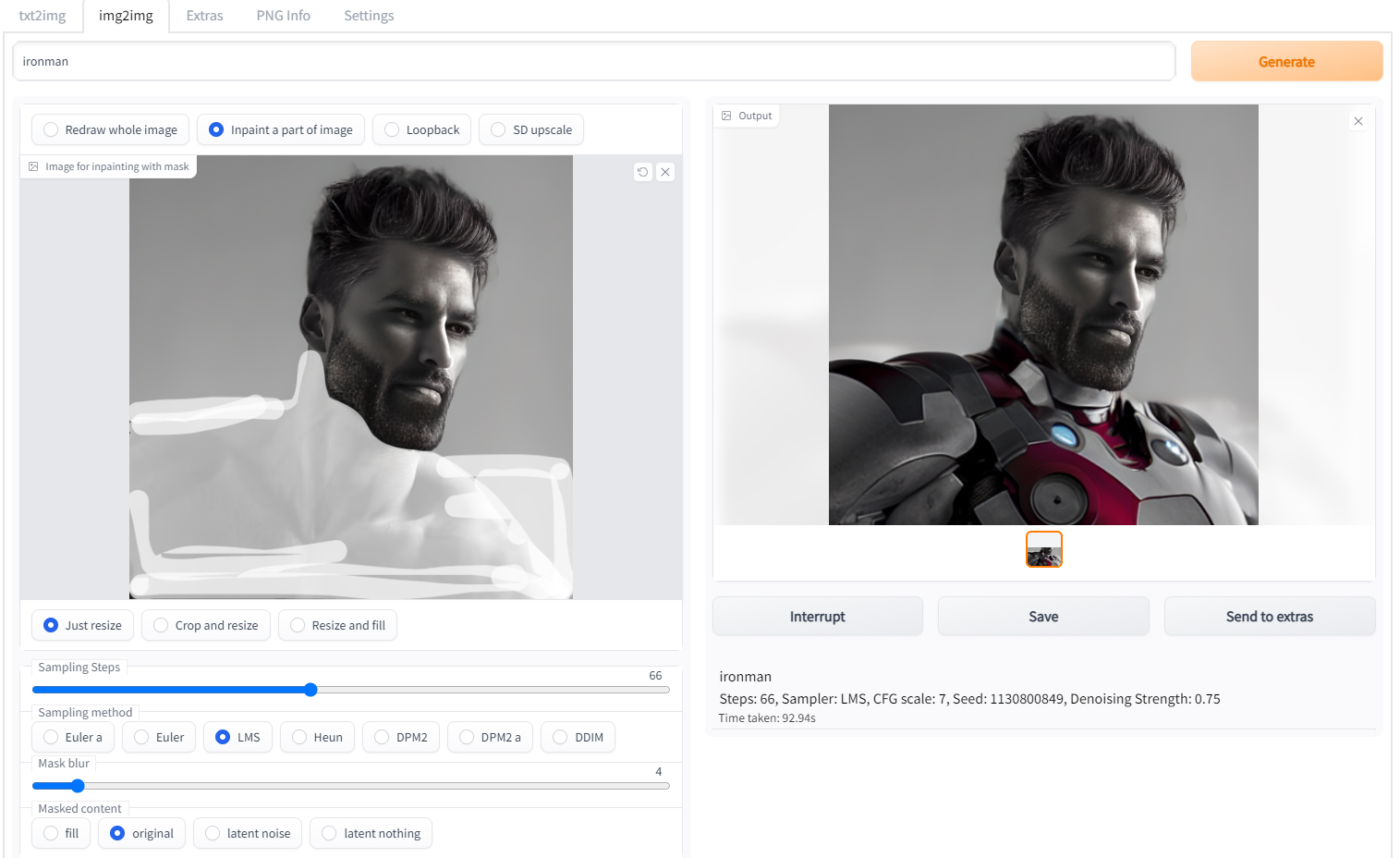Set masked content to fill
Screen dimensions: 1400x858
[61, 833]
